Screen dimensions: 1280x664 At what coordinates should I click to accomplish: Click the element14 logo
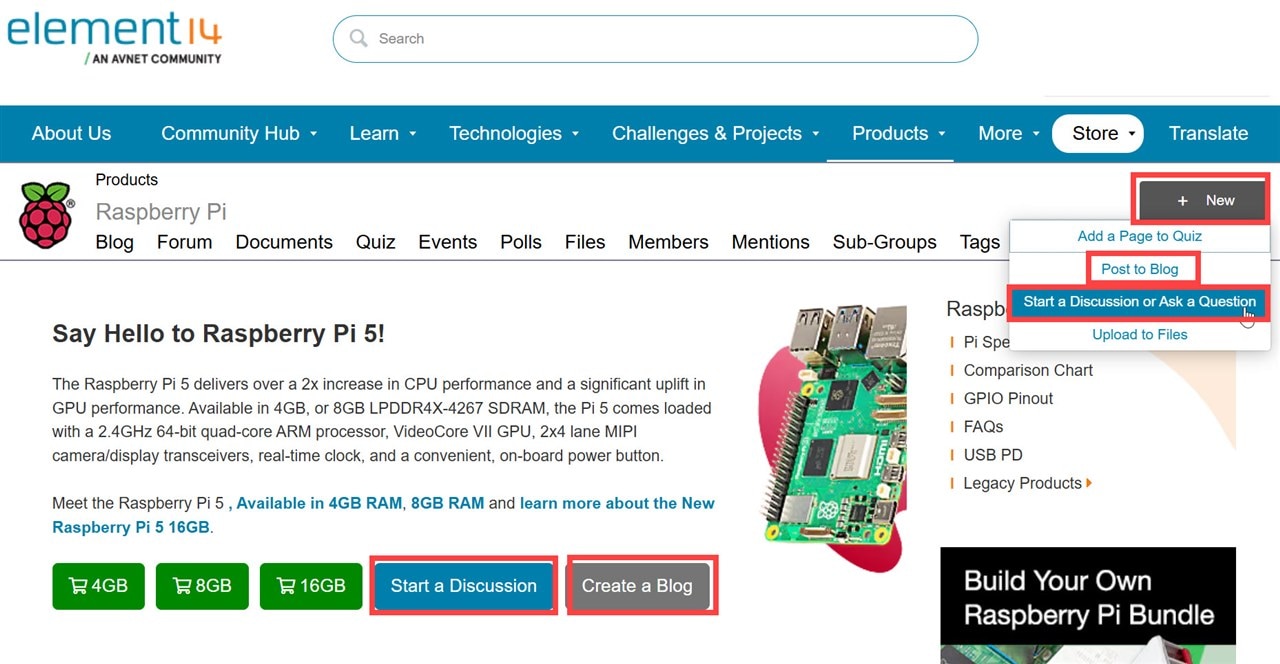(x=114, y=38)
